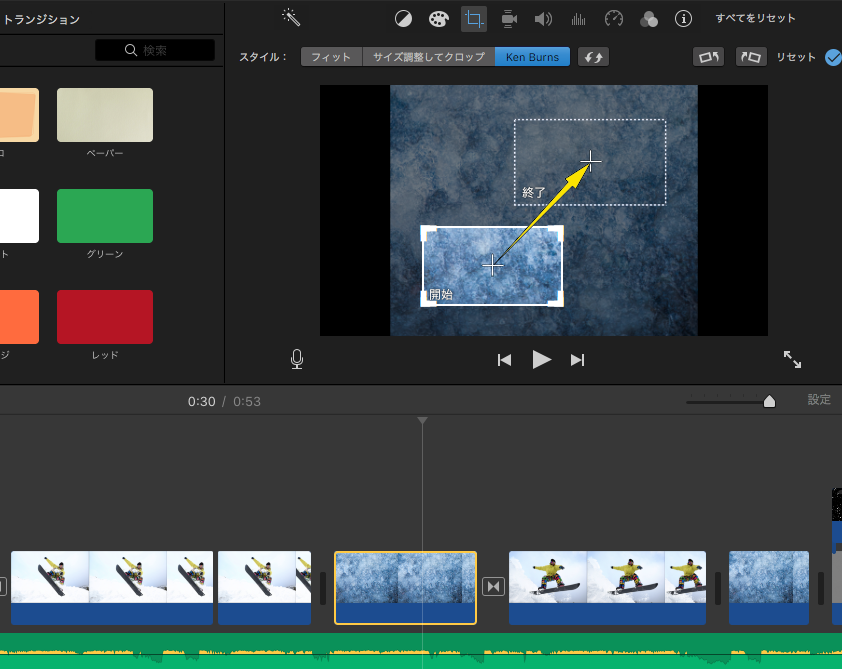Start voiceover recording with microphone
Image resolution: width=842 pixels, height=669 pixels.
[x=296, y=359]
